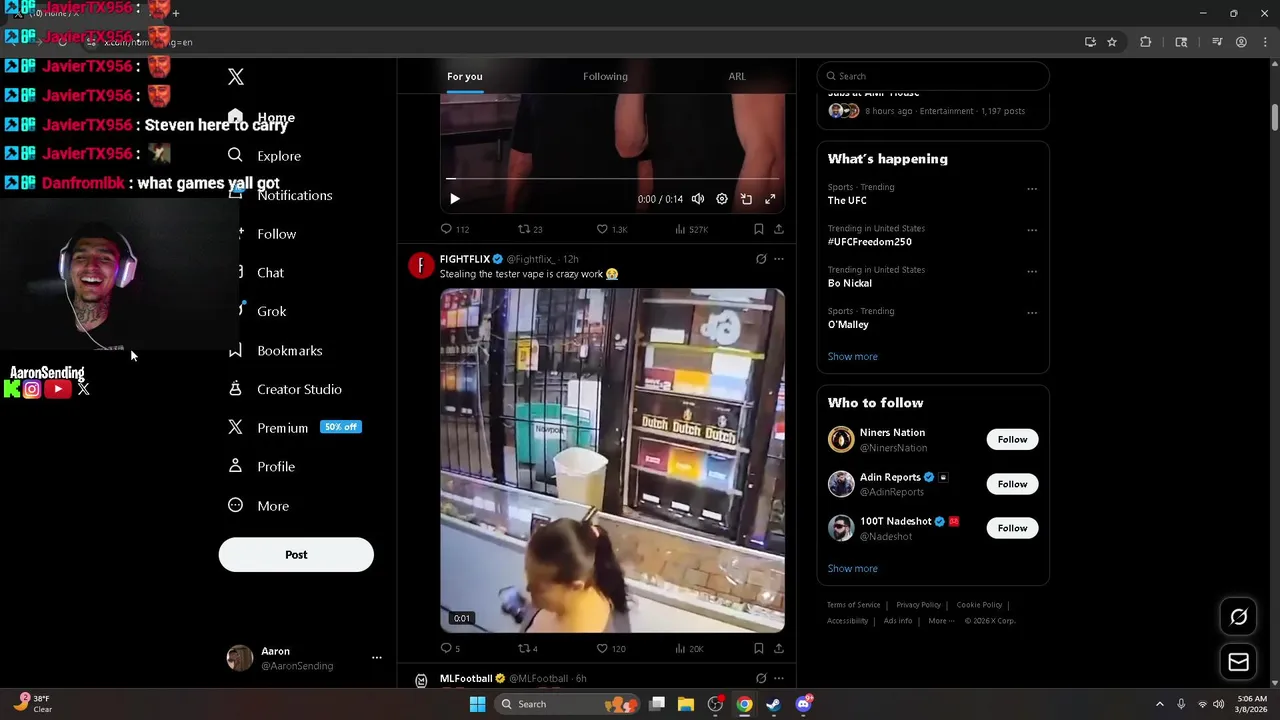
Task: Open FIGHTFLIX profile avatar
Action: coord(421,265)
